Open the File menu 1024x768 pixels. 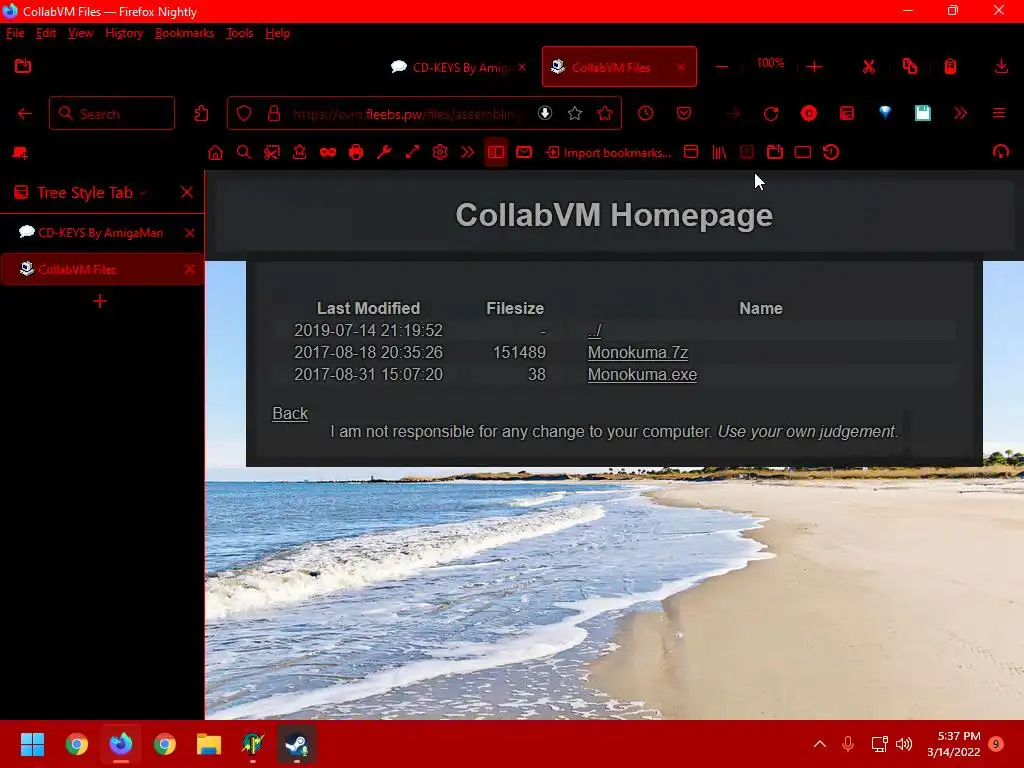(x=15, y=33)
